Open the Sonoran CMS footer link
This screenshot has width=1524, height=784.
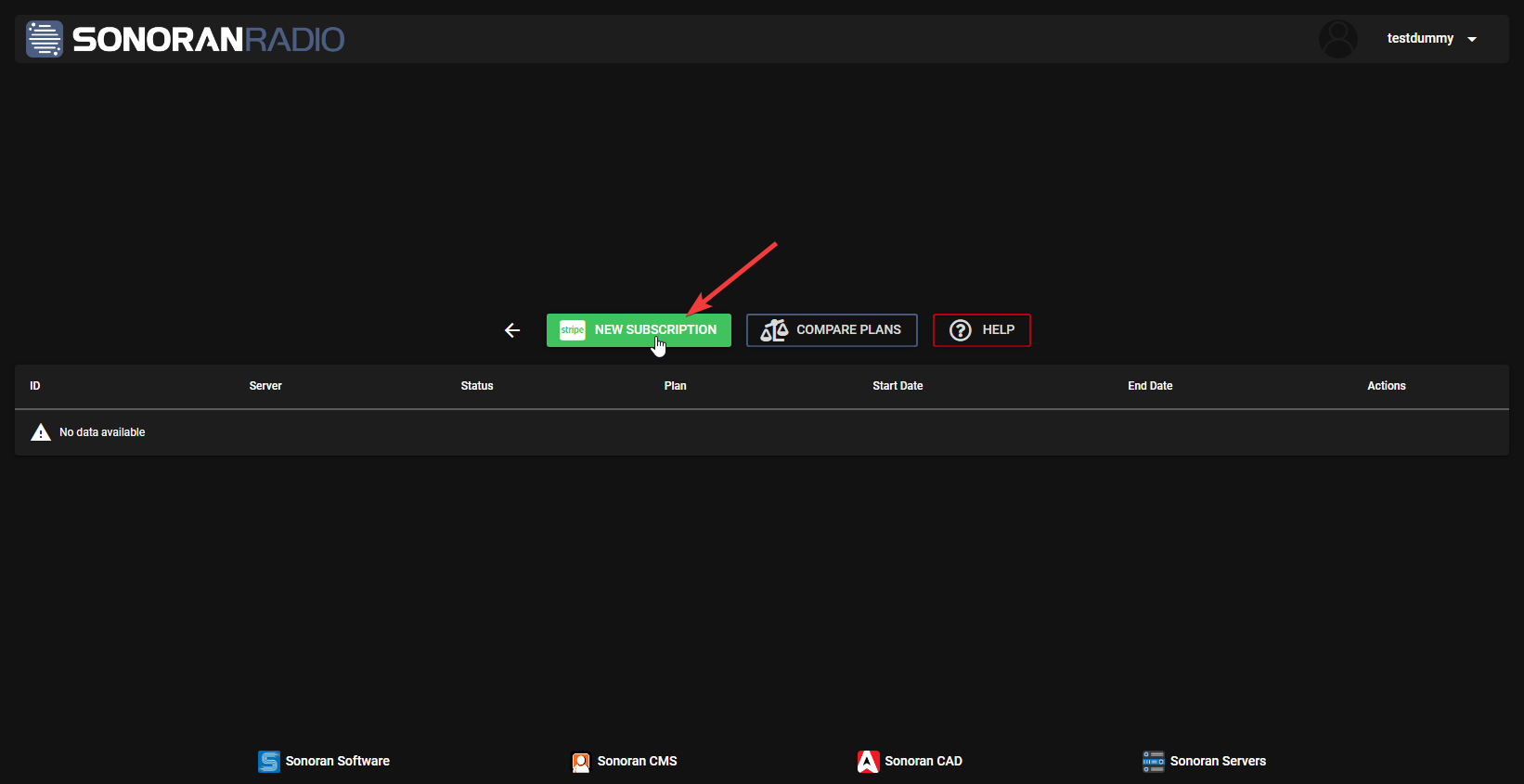(624, 762)
